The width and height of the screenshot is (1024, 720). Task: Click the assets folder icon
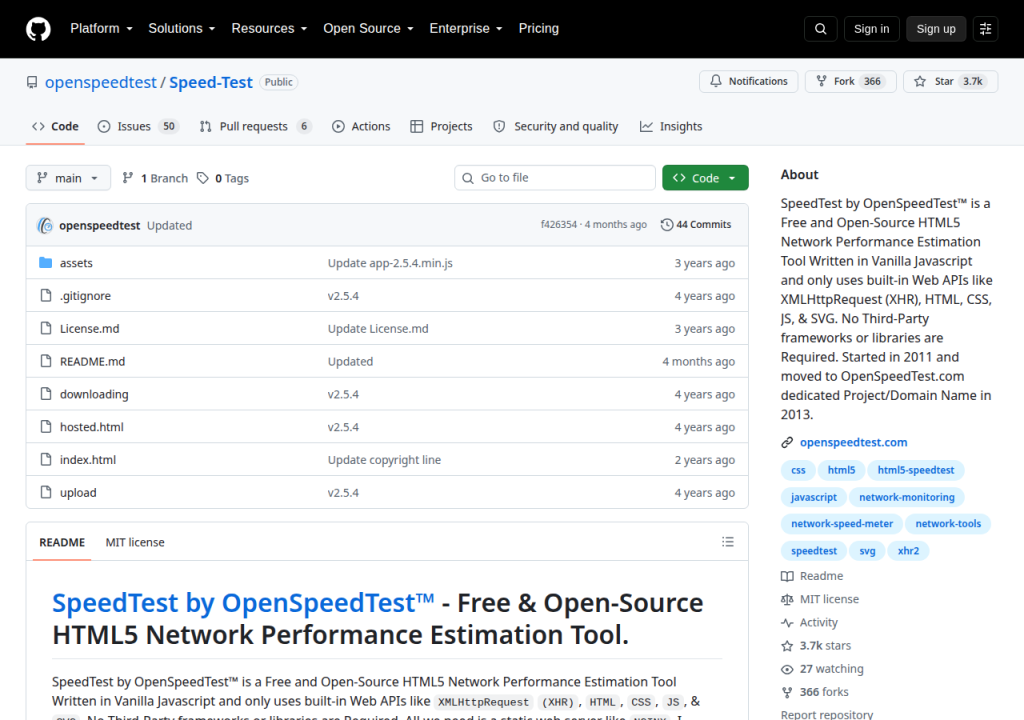(46, 263)
